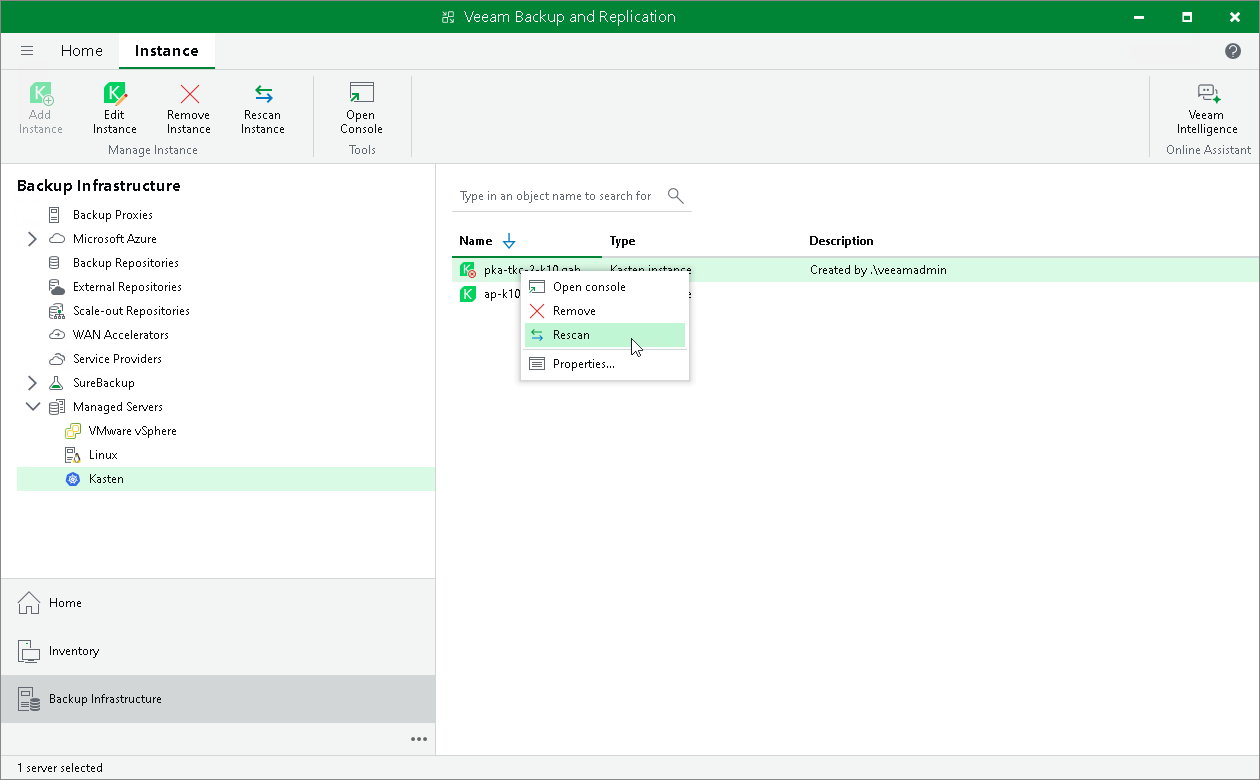Choose Remove from context menu
The image size is (1260, 780).
[605, 311]
